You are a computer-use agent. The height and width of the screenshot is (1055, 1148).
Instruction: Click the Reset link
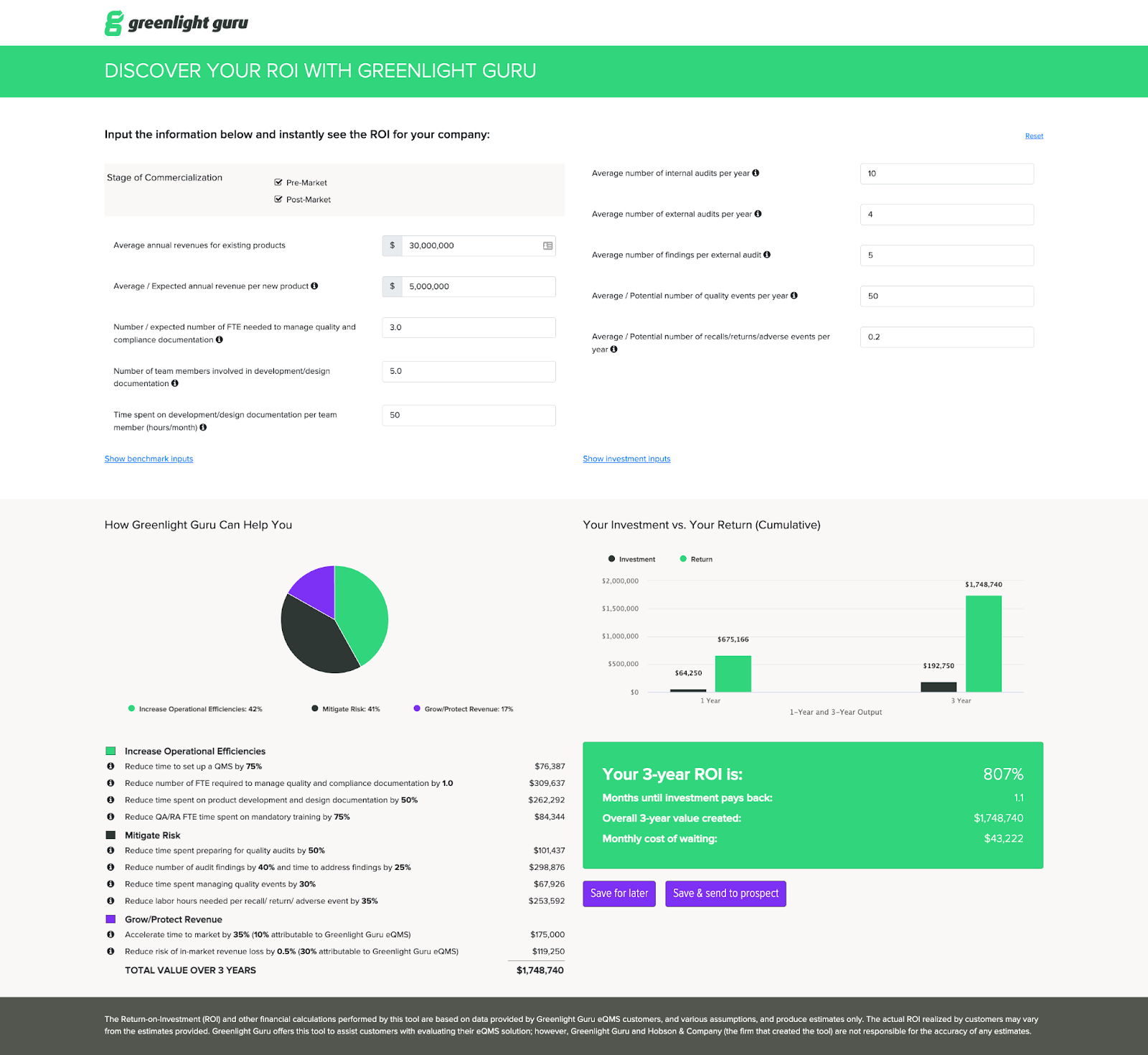(1034, 136)
